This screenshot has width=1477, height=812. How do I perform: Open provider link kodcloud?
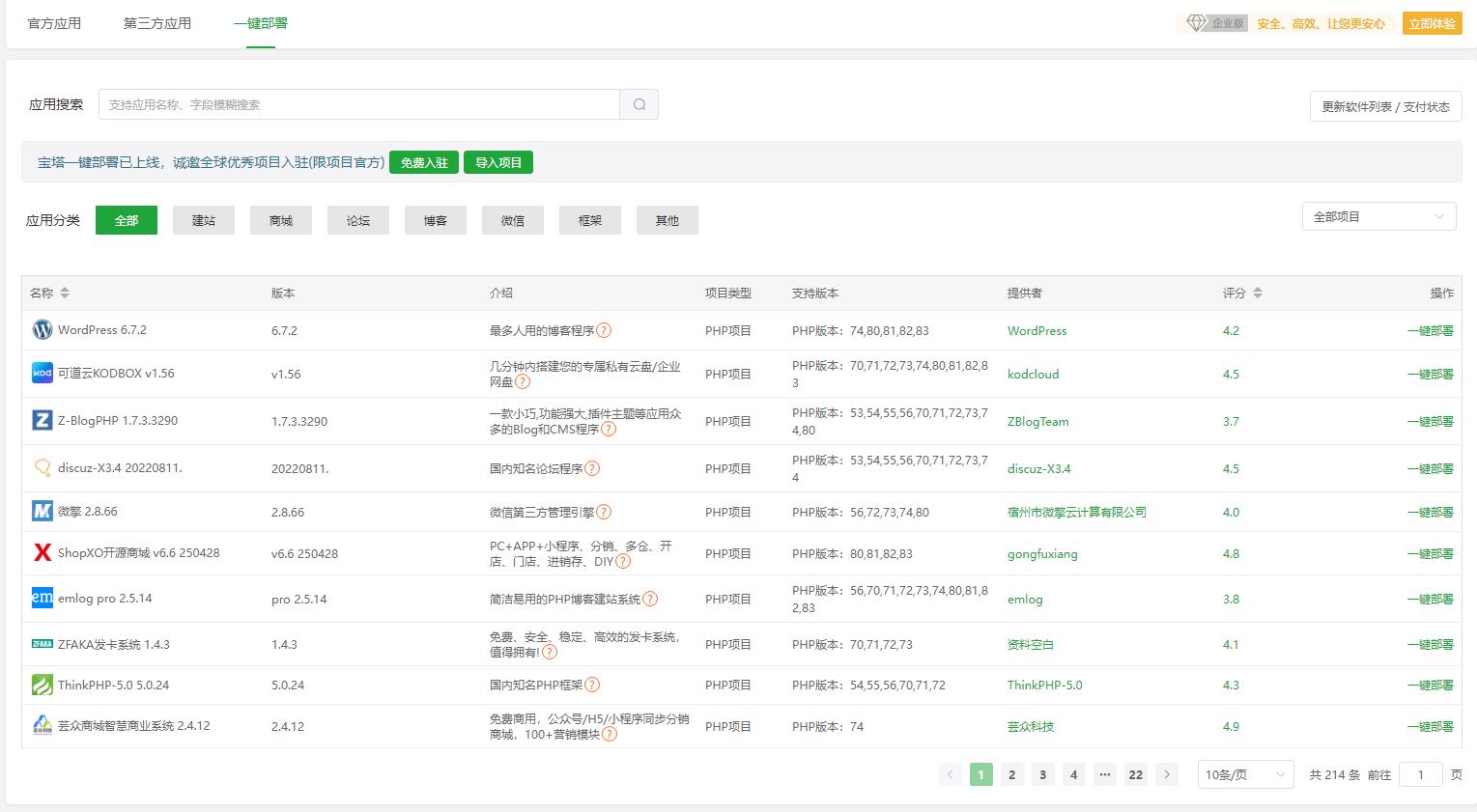point(1033,374)
